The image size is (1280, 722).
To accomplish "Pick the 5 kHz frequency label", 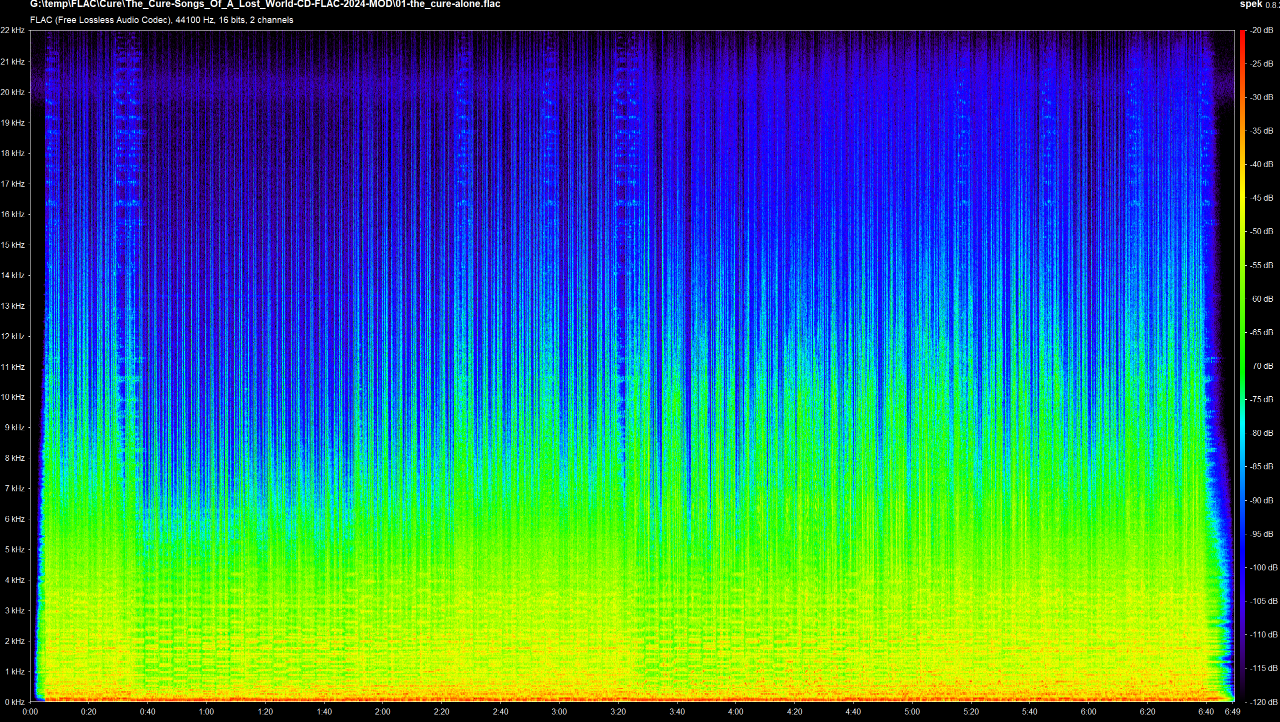I will pyautogui.click(x=15, y=549).
